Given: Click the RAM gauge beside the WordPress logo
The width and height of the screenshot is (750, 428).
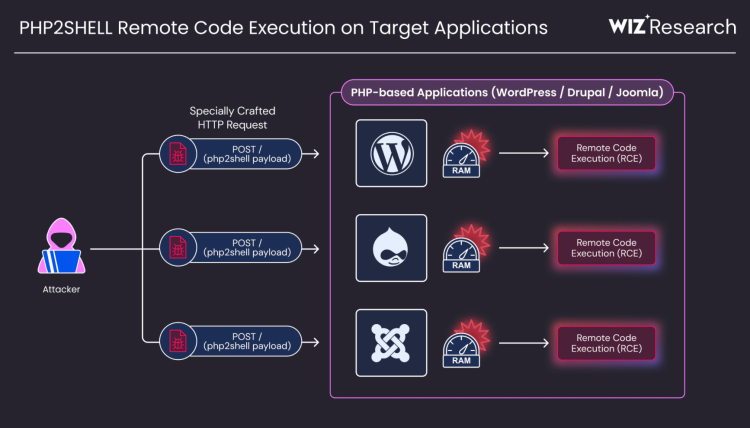Looking at the screenshot, I should point(461,160).
